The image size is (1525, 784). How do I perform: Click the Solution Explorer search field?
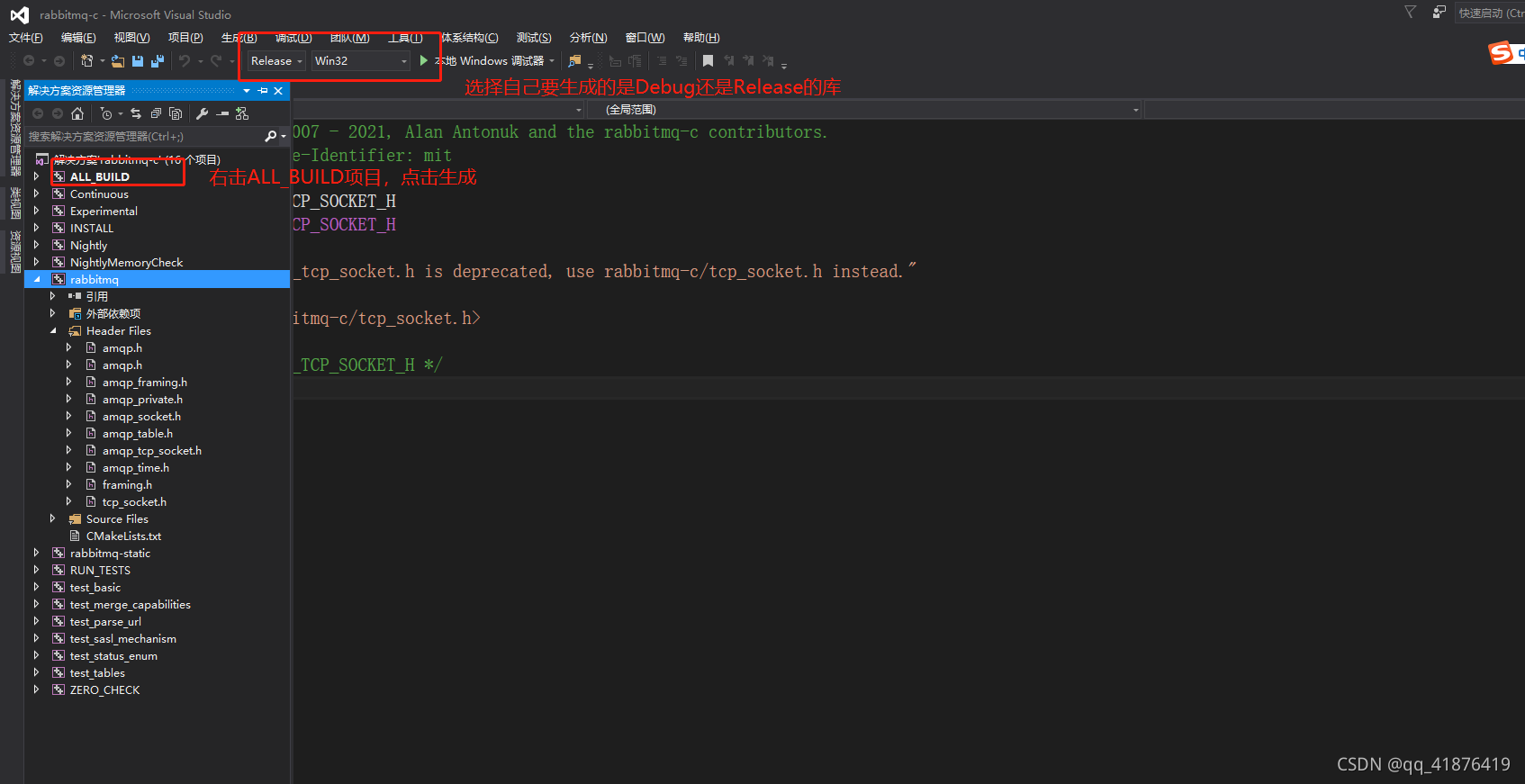[144, 136]
